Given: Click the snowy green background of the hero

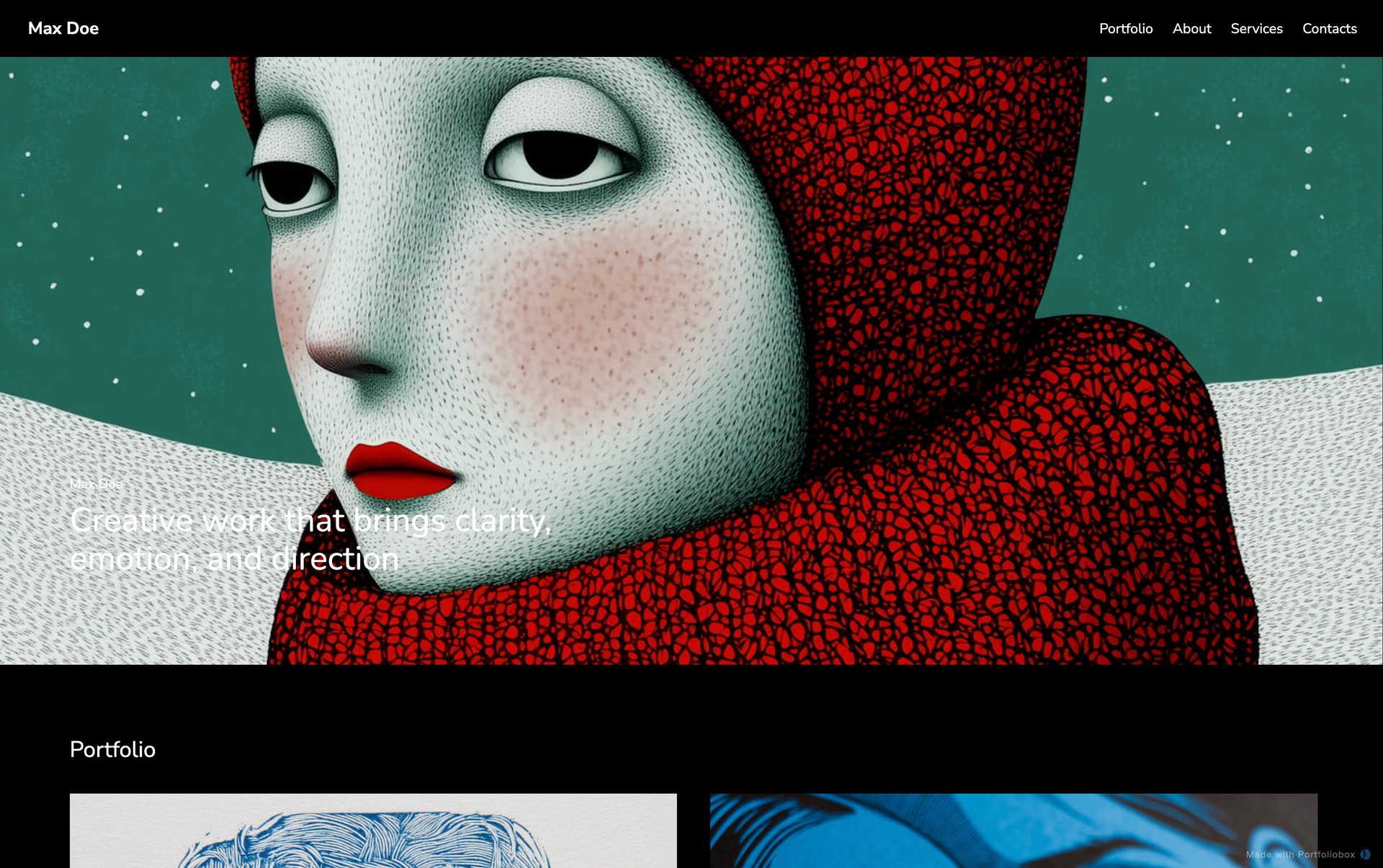Looking at the screenshot, I should tap(108, 216).
